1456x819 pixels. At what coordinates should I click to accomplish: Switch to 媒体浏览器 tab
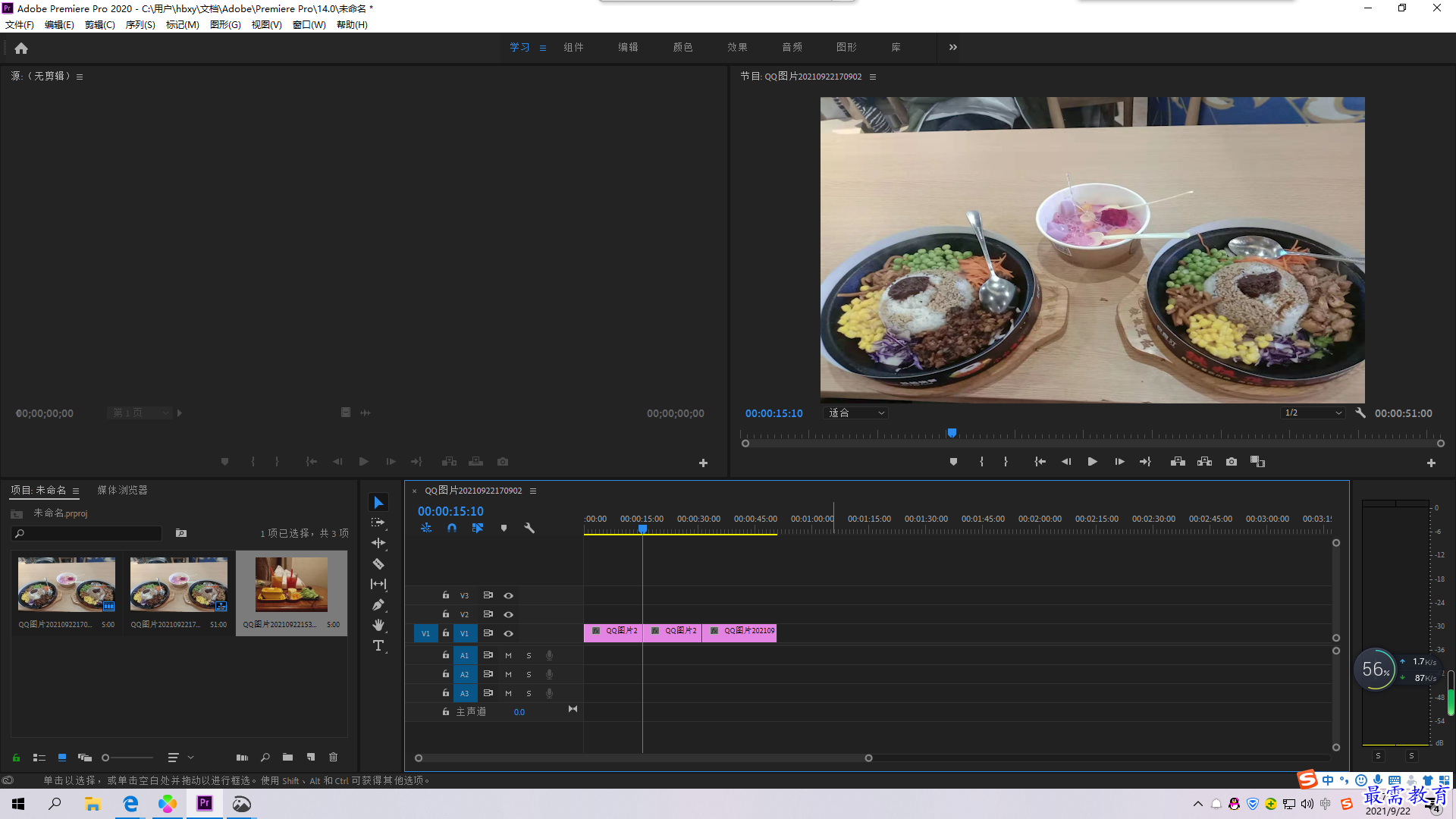(122, 490)
